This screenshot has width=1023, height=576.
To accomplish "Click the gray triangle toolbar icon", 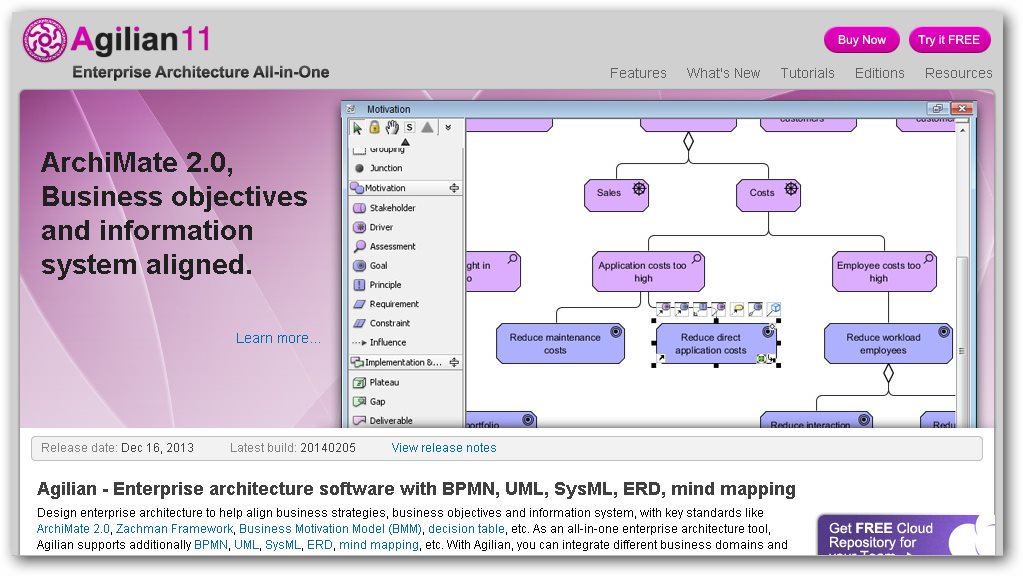I will click(x=427, y=127).
